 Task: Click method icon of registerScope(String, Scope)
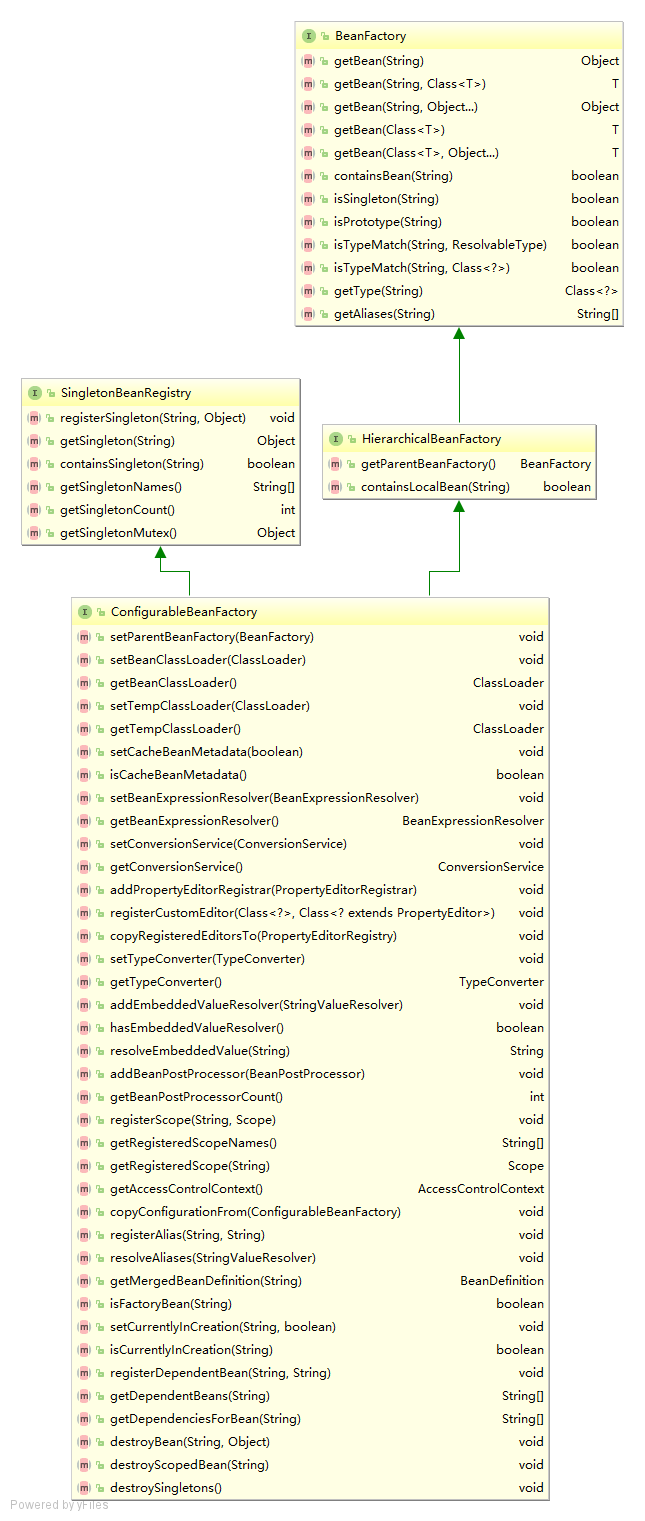pos(85,1120)
